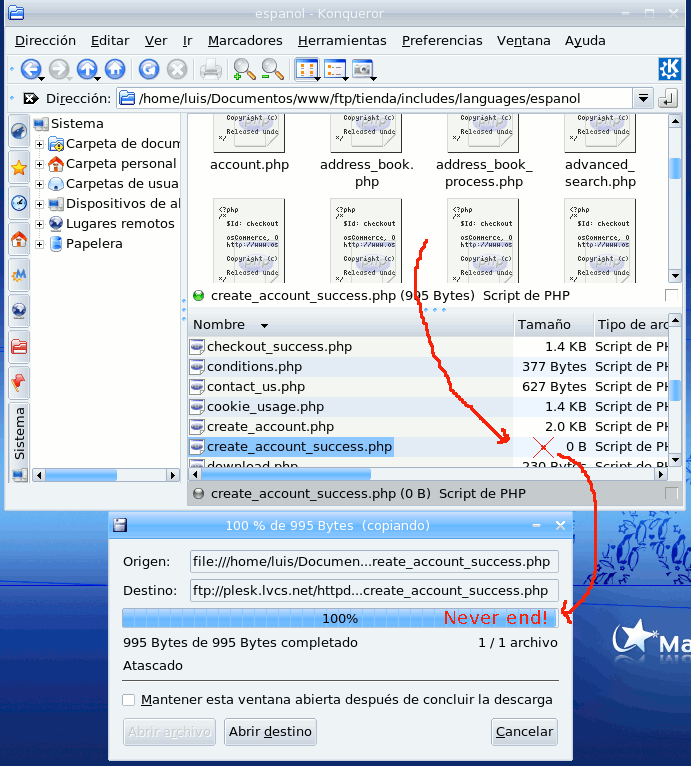Open Bookmarks star tab in sidebar
The height and width of the screenshot is (766, 691).
click(18, 167)
